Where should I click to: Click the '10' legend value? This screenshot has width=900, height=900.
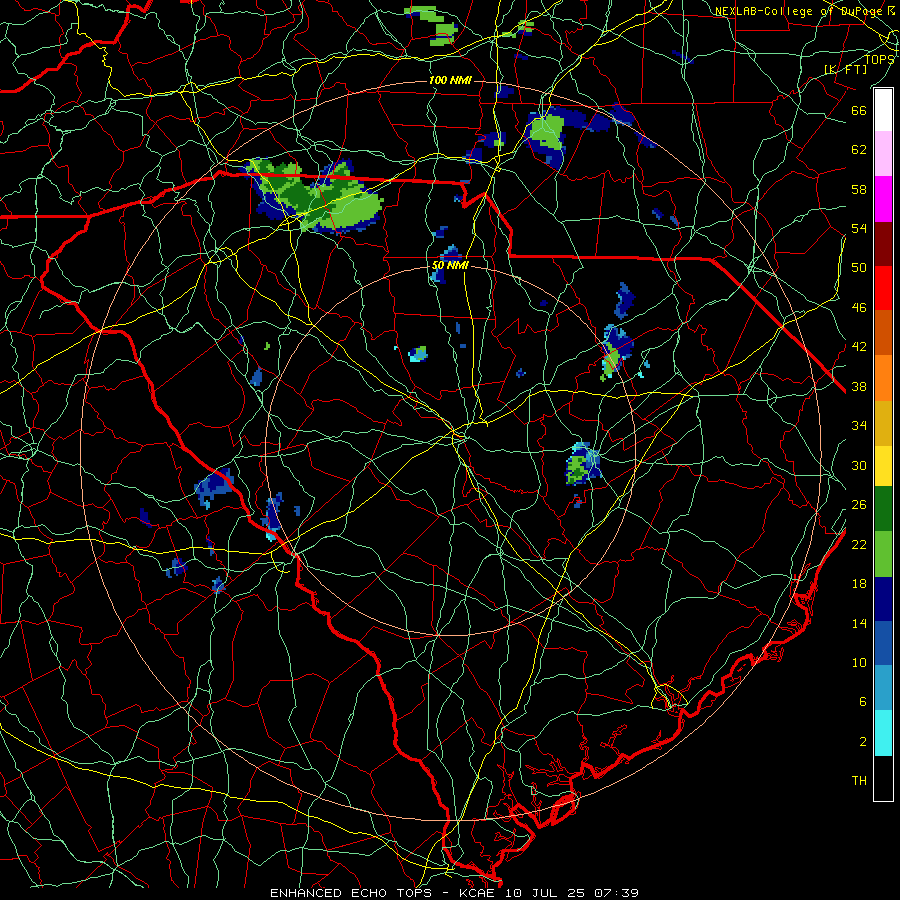[x=859, y=662]
